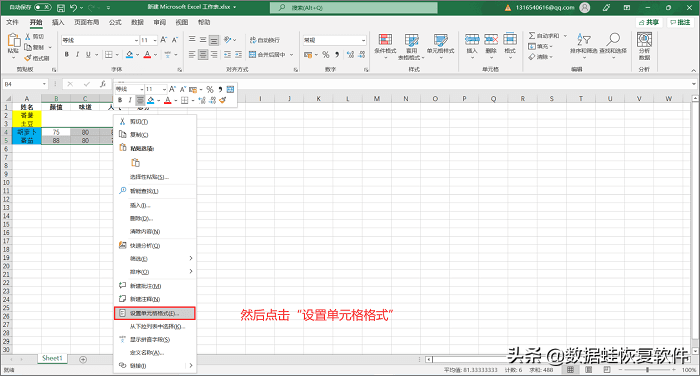The width and height of the screenshot is (700, 376).
Task: Click the user account avatar icon
Action: tap(585, 8)
